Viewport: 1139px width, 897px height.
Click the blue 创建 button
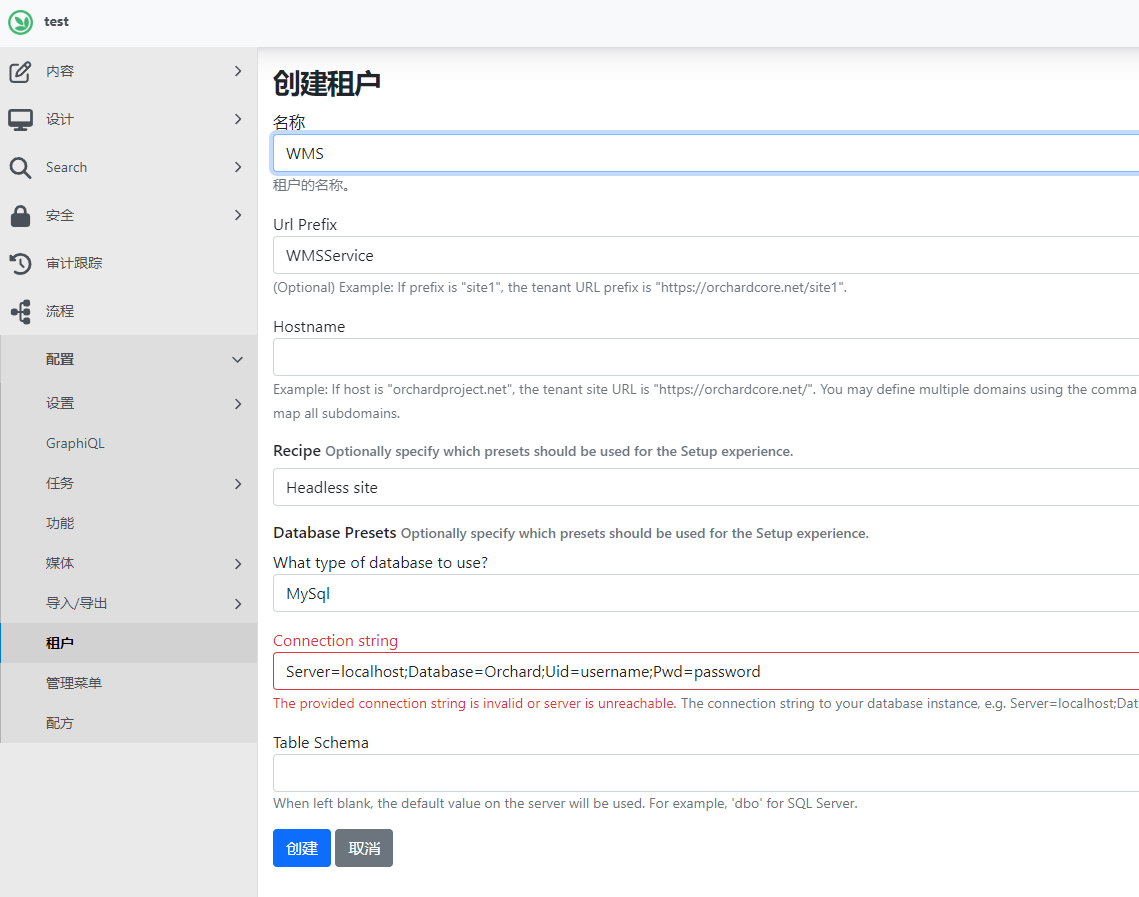301,847
